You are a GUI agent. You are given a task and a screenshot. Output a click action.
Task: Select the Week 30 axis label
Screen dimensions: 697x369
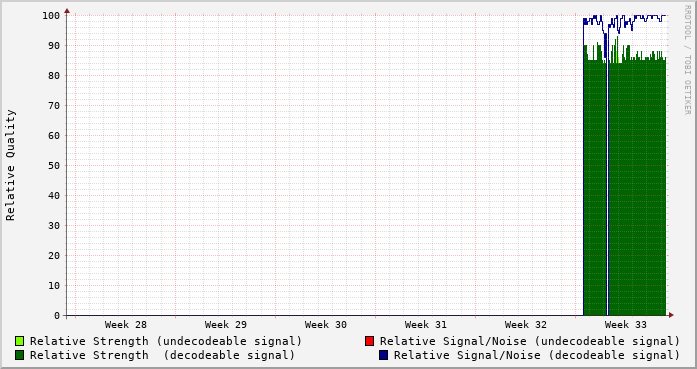326,325
